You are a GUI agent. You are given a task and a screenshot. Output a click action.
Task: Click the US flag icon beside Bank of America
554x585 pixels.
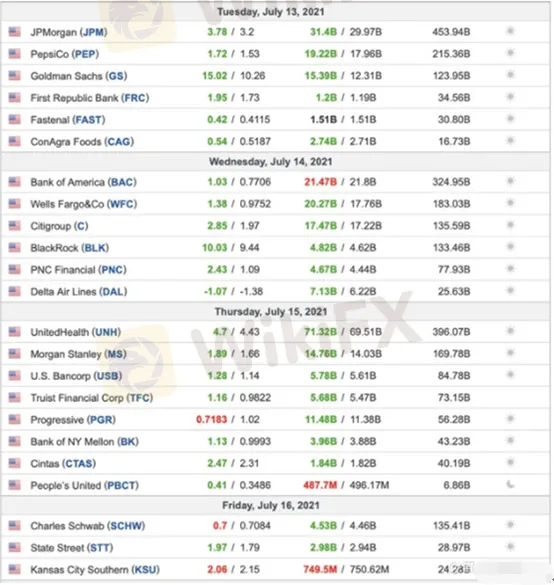coord(15,182)
